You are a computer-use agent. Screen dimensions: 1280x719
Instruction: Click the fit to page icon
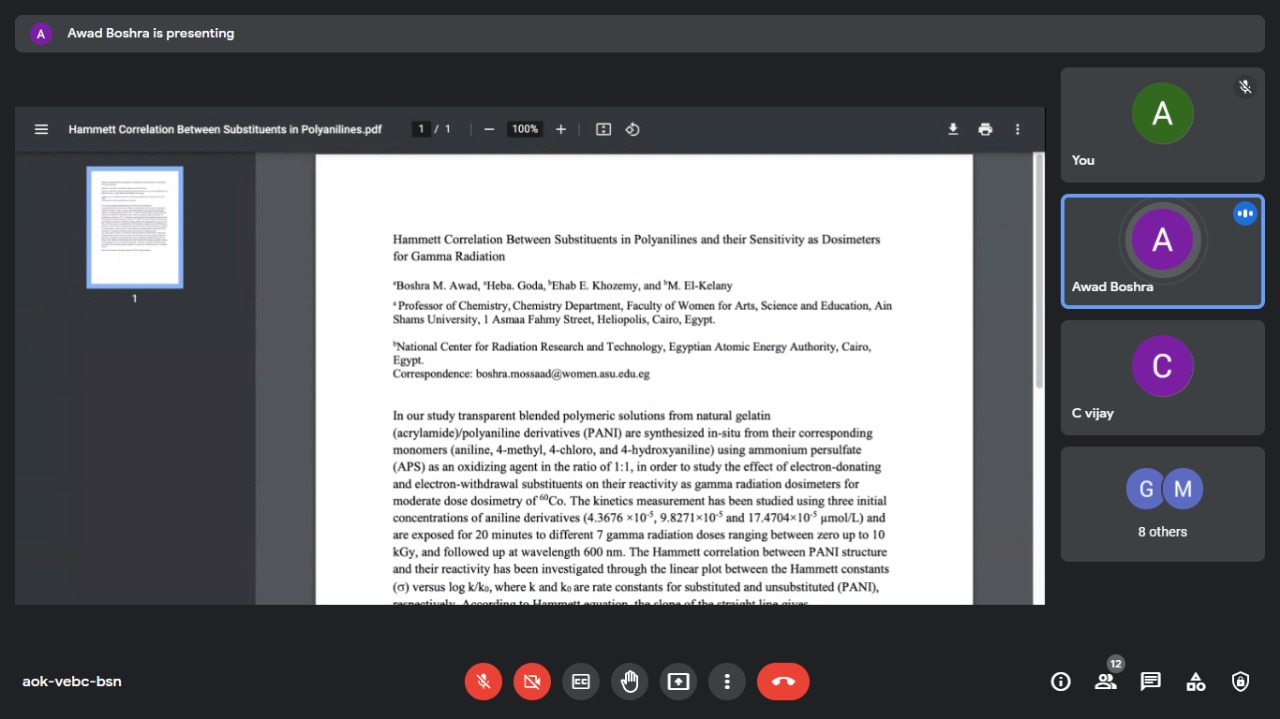tap(603, 129)
